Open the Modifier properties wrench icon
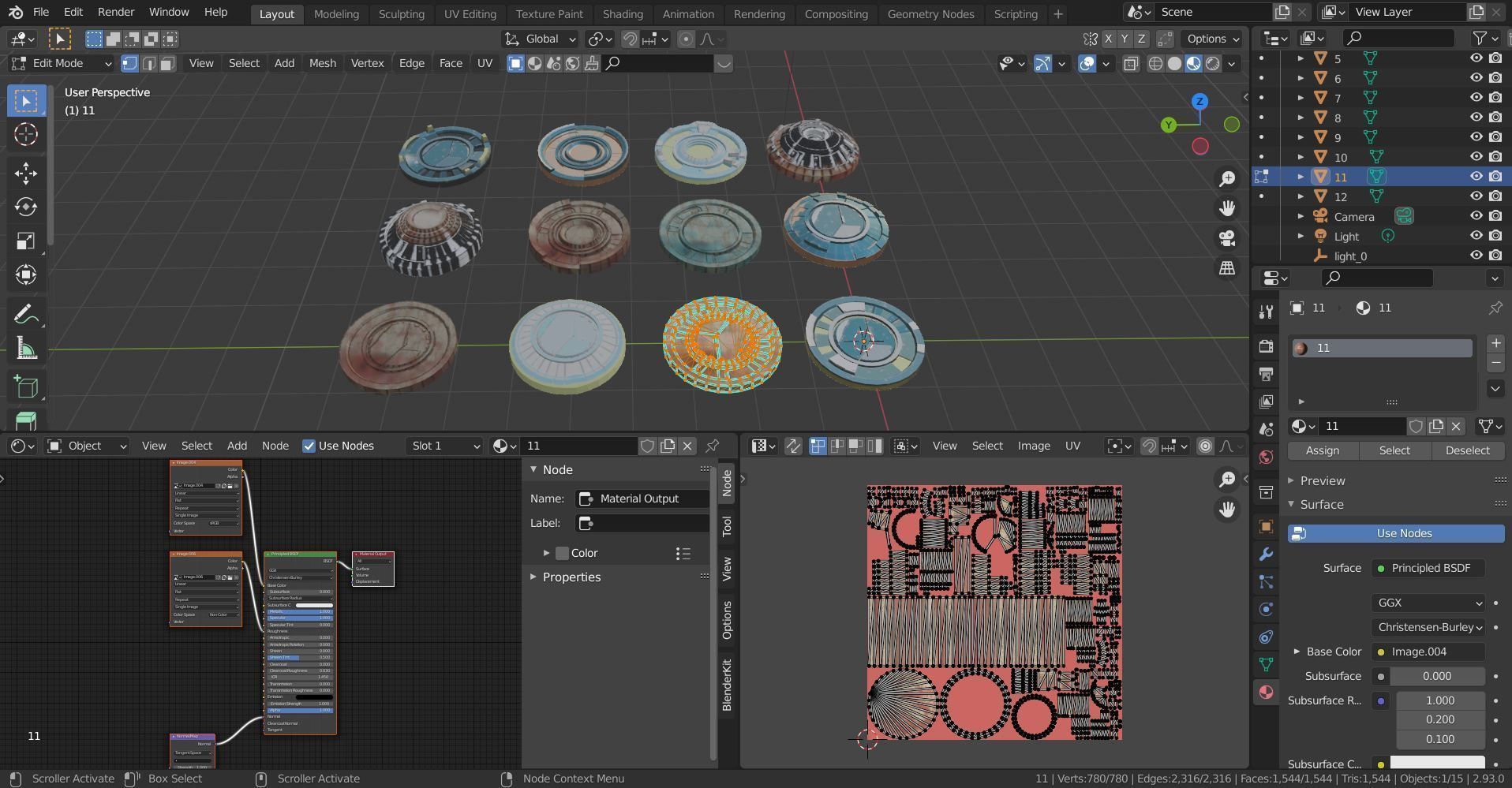 tap(1267, 555)
